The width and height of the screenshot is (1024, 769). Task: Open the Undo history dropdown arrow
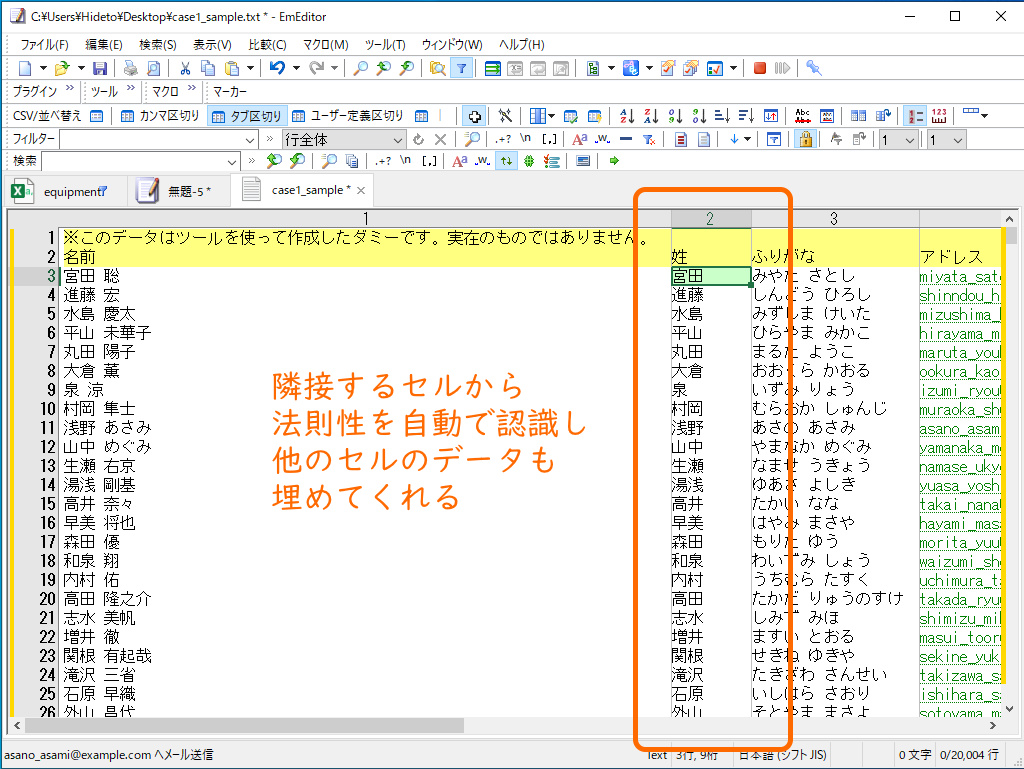(x=296, y=68)
